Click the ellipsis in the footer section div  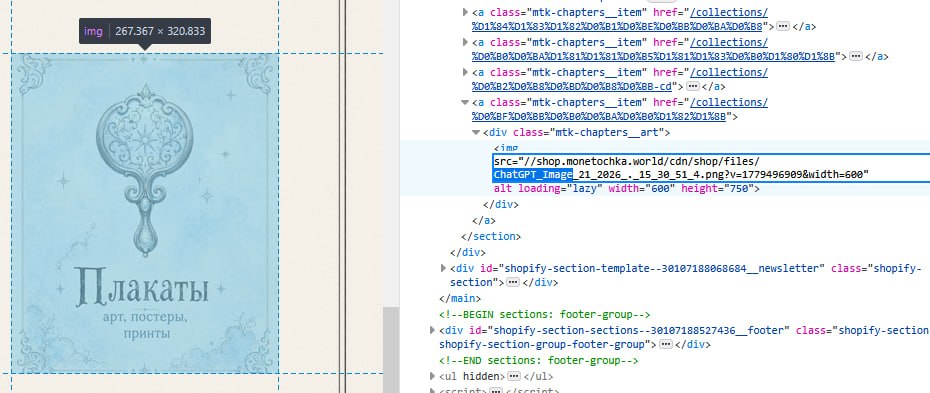(666, 344)
